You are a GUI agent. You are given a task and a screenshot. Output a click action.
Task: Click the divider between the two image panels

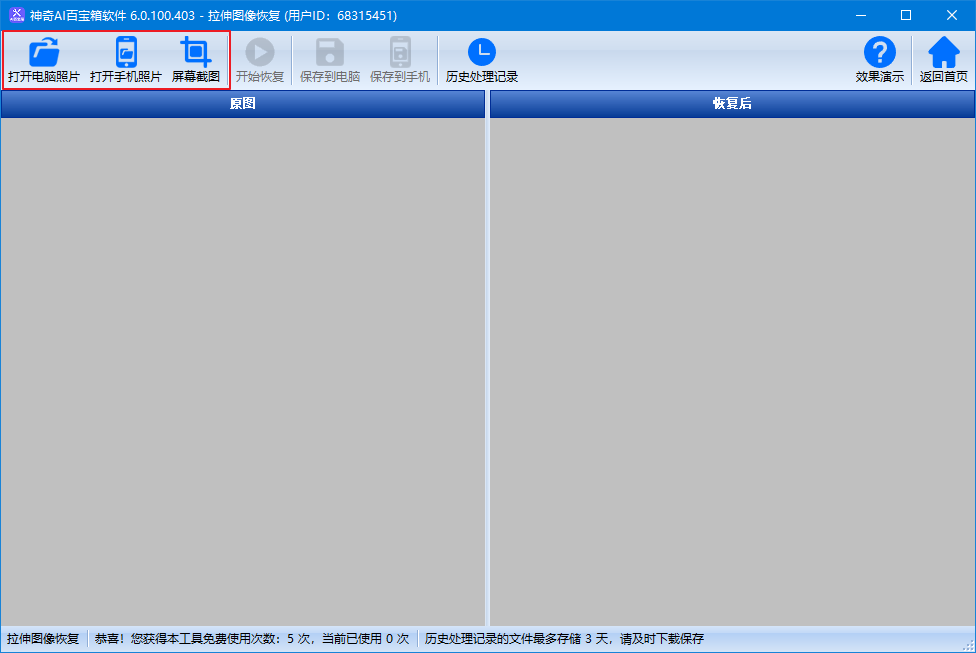tap(487, 370)
